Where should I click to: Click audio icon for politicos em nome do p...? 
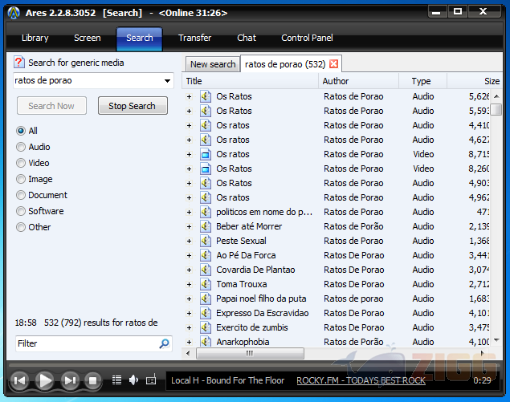click(206, 212)
